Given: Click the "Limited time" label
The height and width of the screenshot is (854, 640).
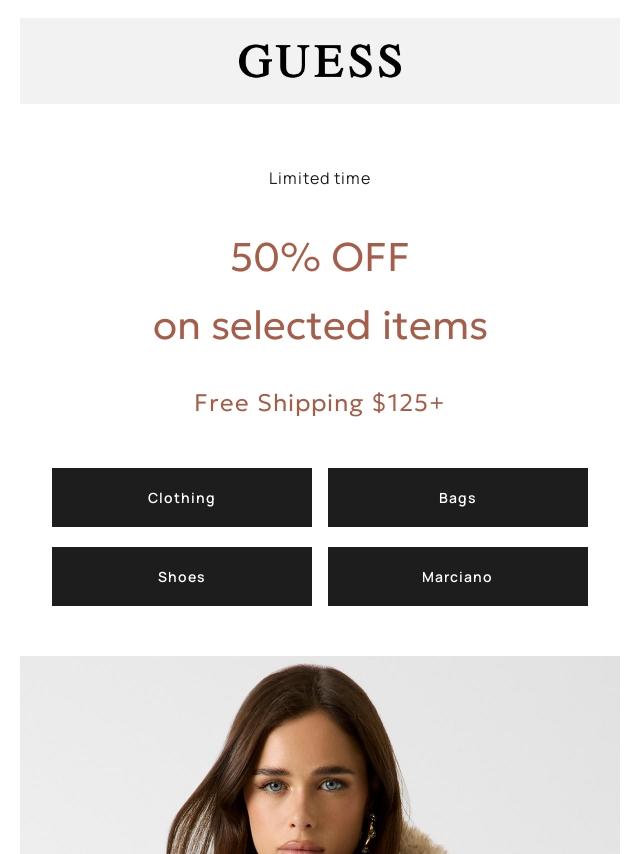Looking at the screenshot, I should pyautogui.click(x=320, y=178).
